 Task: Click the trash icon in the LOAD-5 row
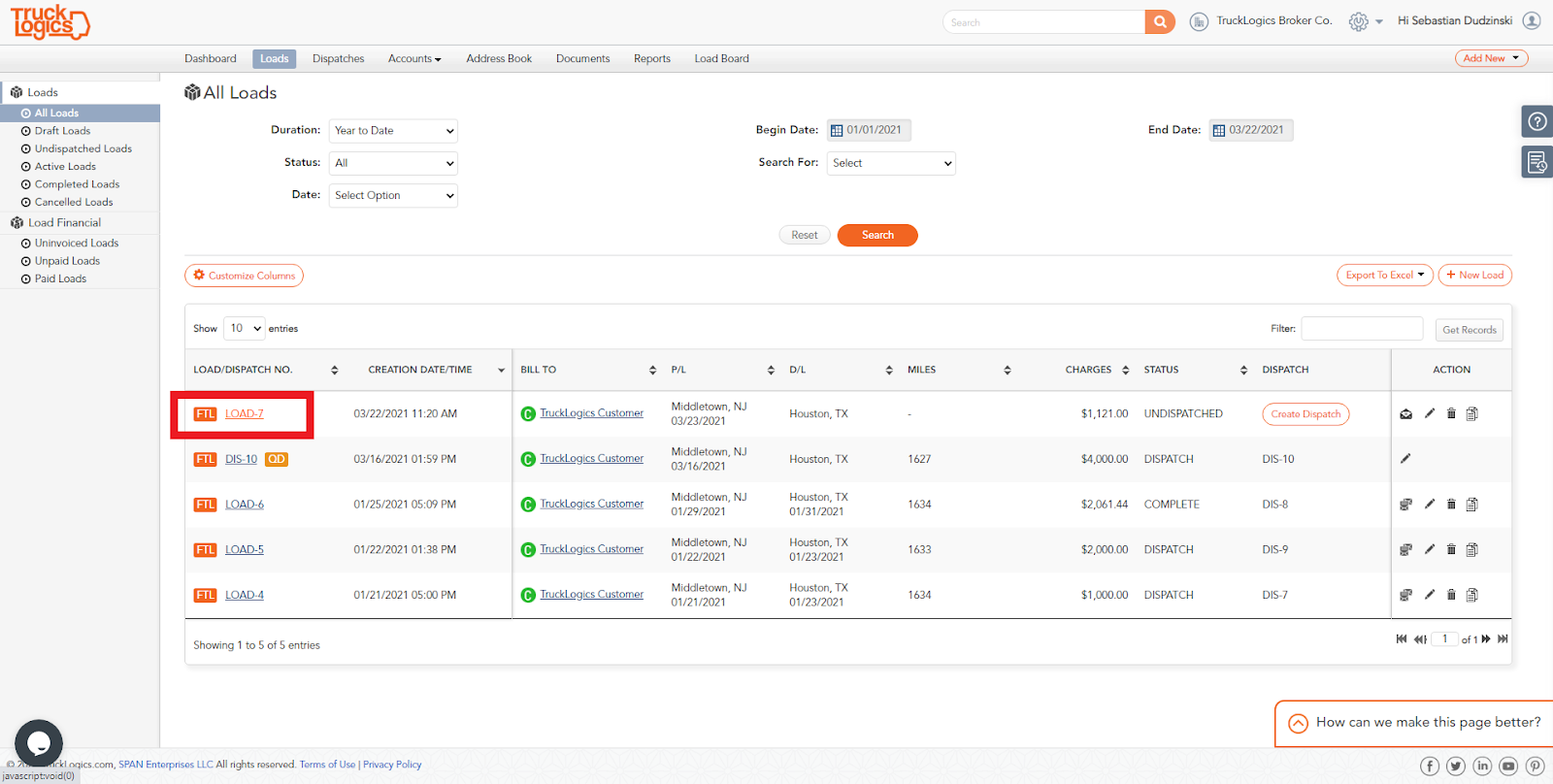1451,549
